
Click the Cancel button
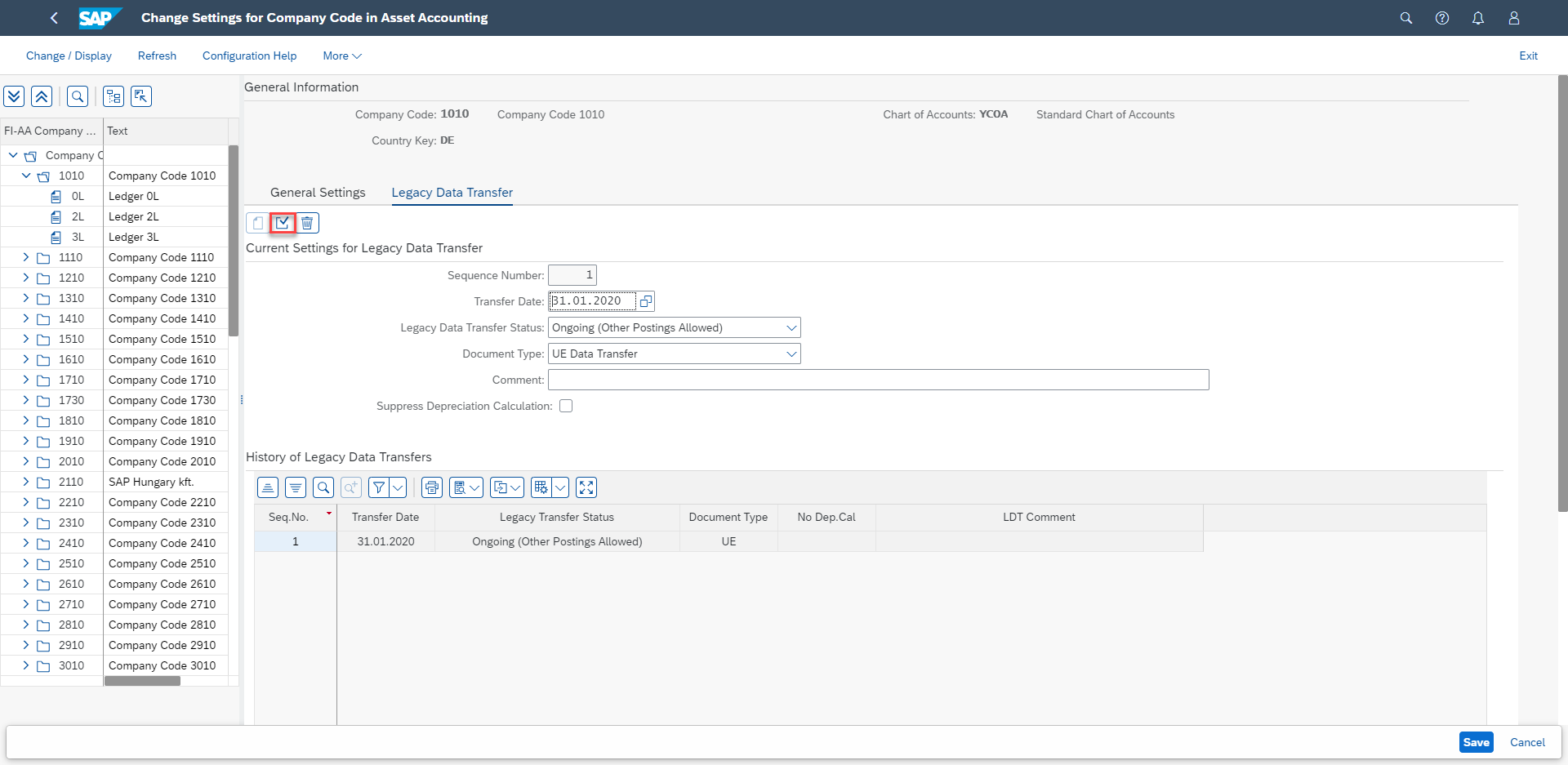pyautogui.click(x=1527, y=742)
